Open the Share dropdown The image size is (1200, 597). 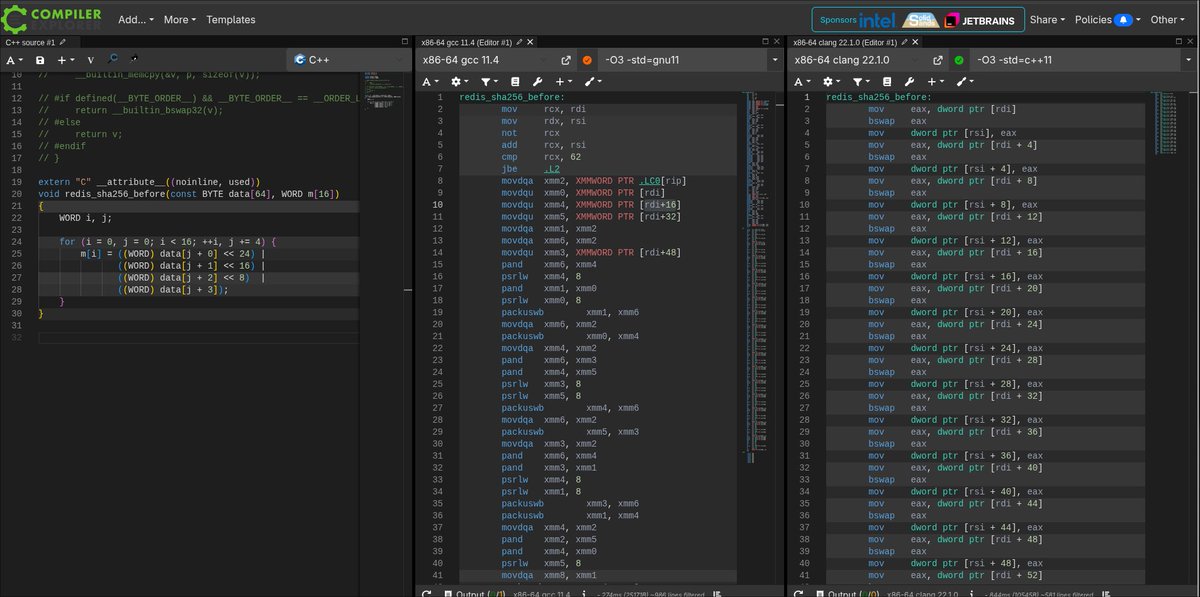tap(1047, 19)
